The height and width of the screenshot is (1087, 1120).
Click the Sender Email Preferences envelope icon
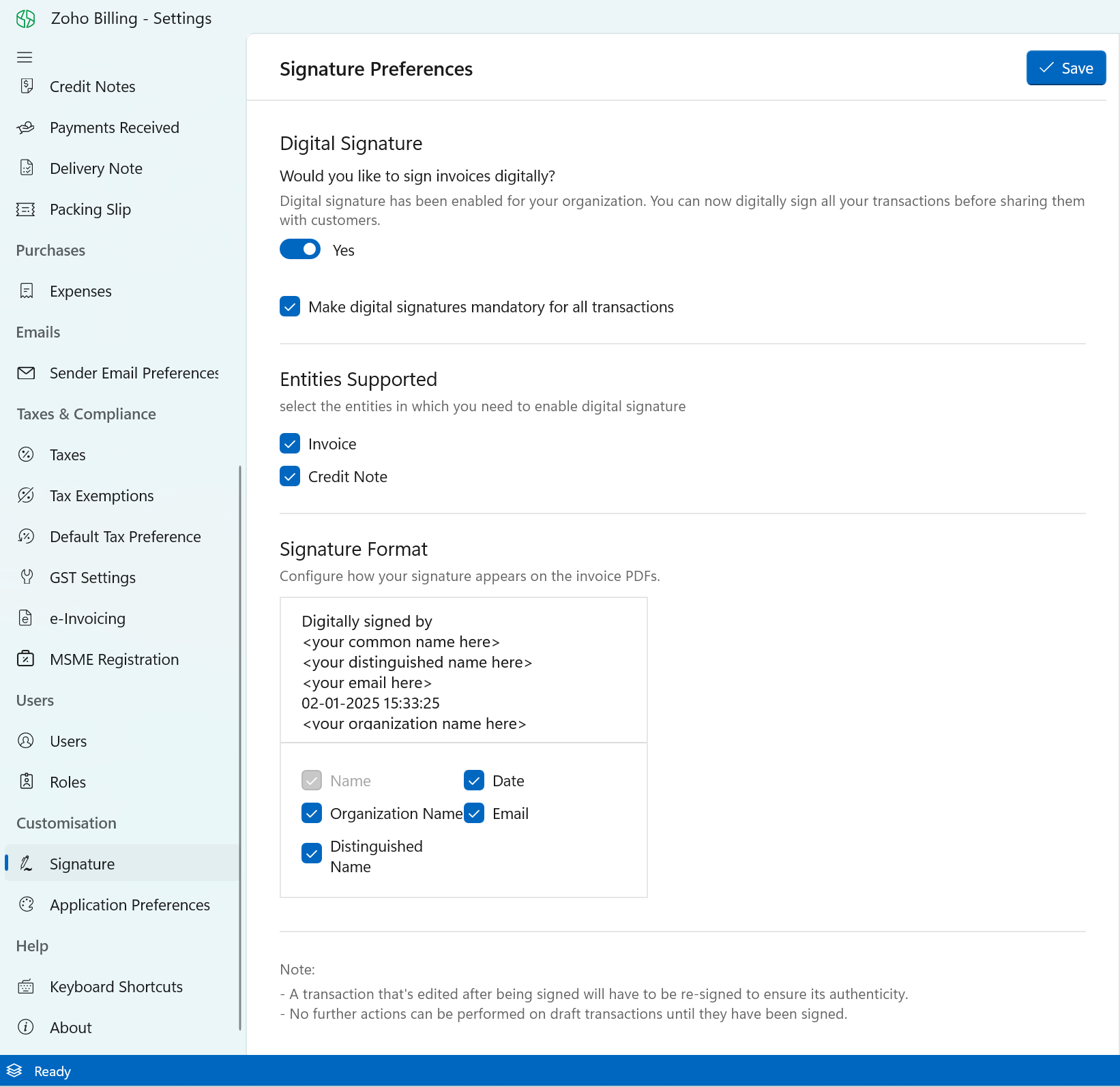click(26, 373)
